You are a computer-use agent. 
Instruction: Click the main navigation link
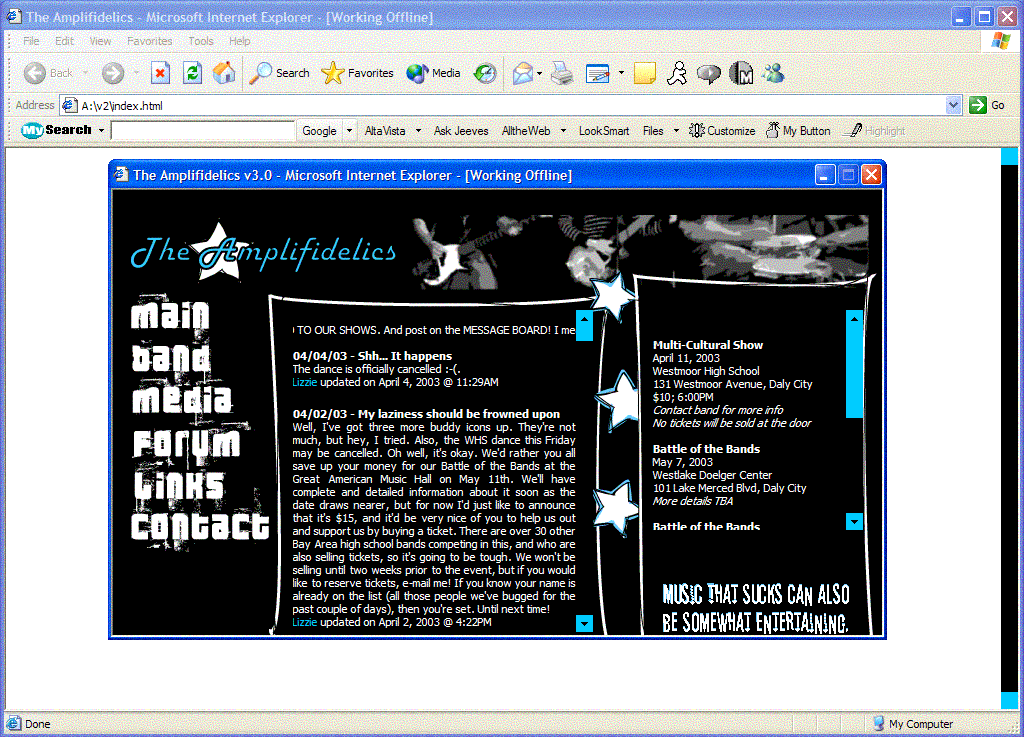(x=170, y=315)
